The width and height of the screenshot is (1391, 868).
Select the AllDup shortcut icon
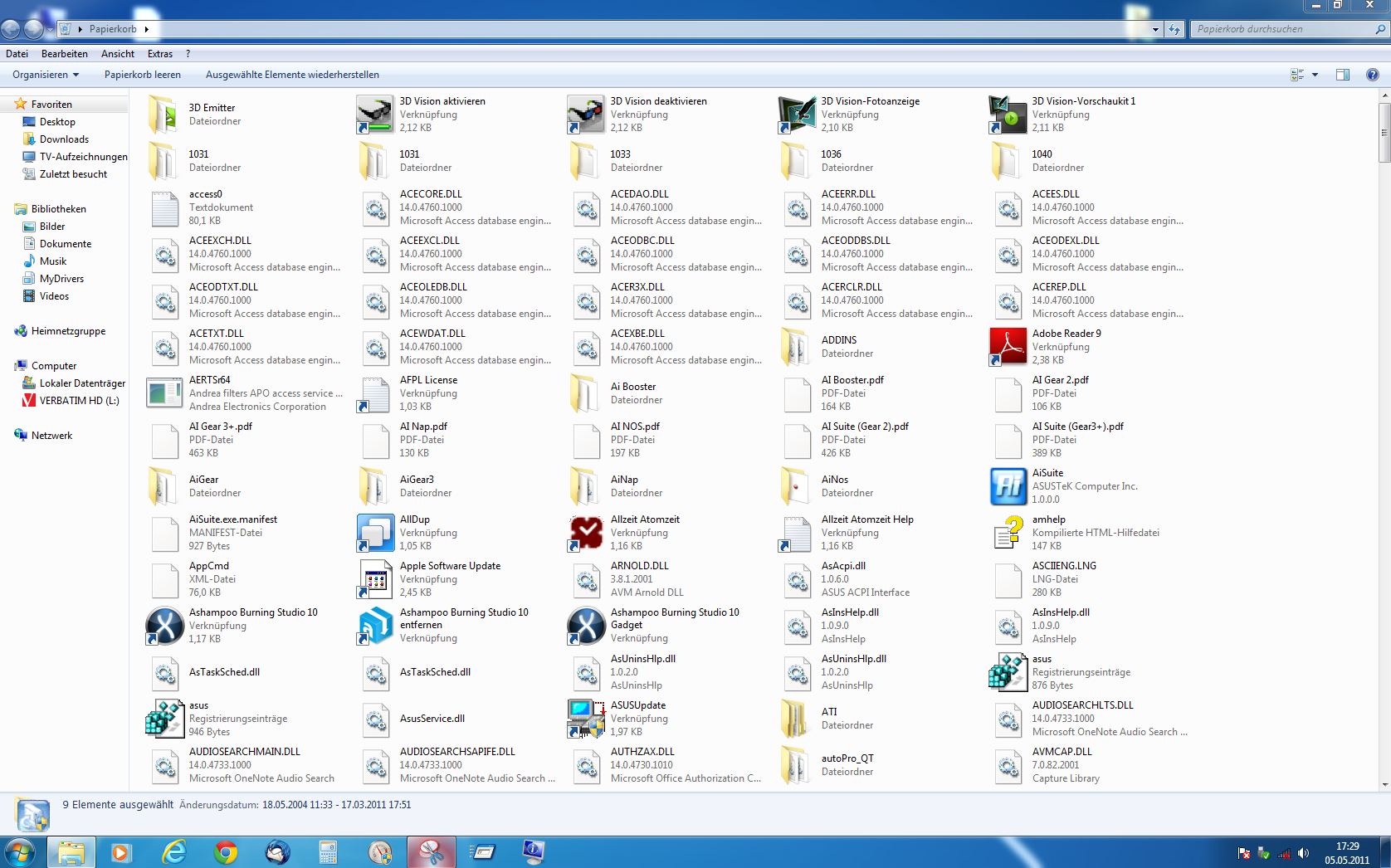point(375,533)
